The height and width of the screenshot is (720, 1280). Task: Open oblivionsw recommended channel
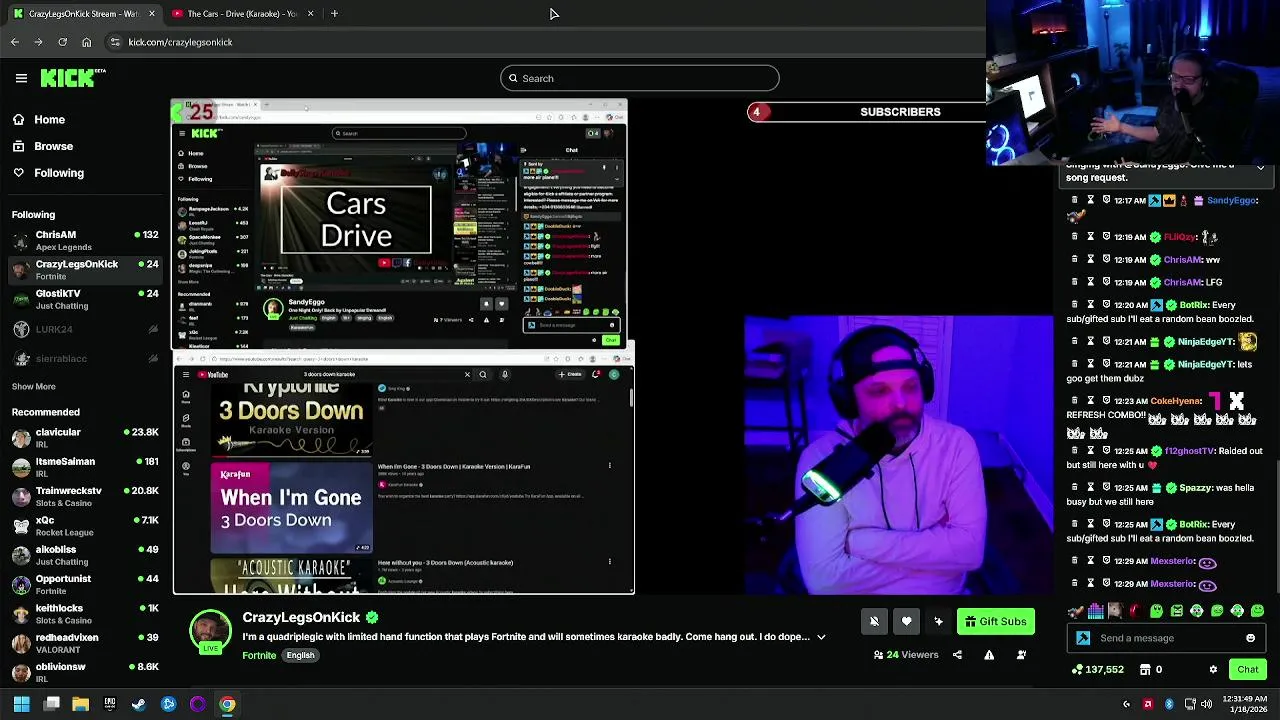pyautogui.click(x=84, y=672)
